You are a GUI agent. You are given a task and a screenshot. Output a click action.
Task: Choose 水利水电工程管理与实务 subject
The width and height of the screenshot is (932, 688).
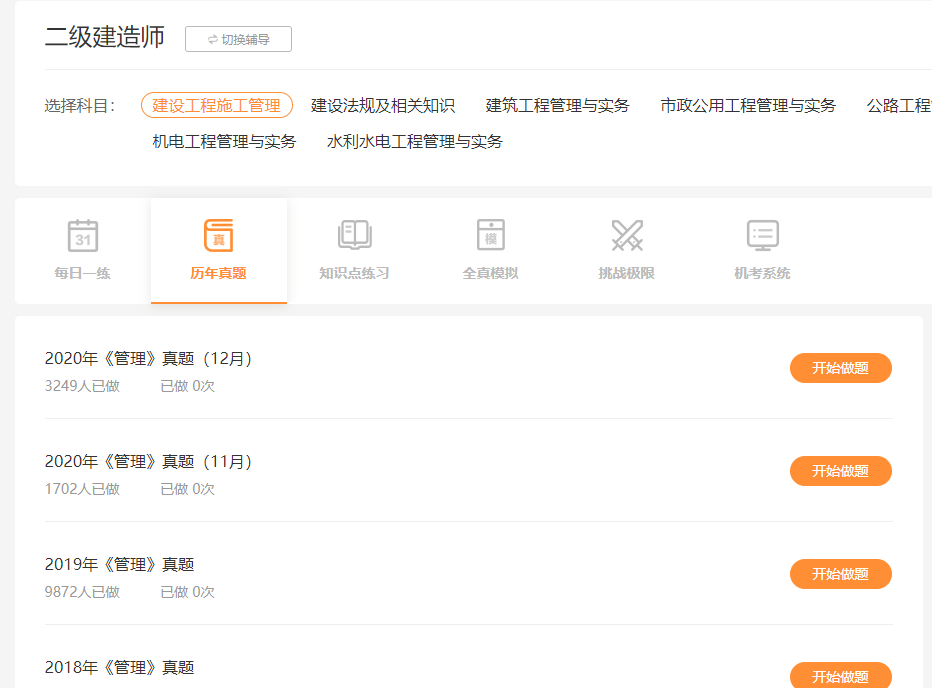point(414,142)
